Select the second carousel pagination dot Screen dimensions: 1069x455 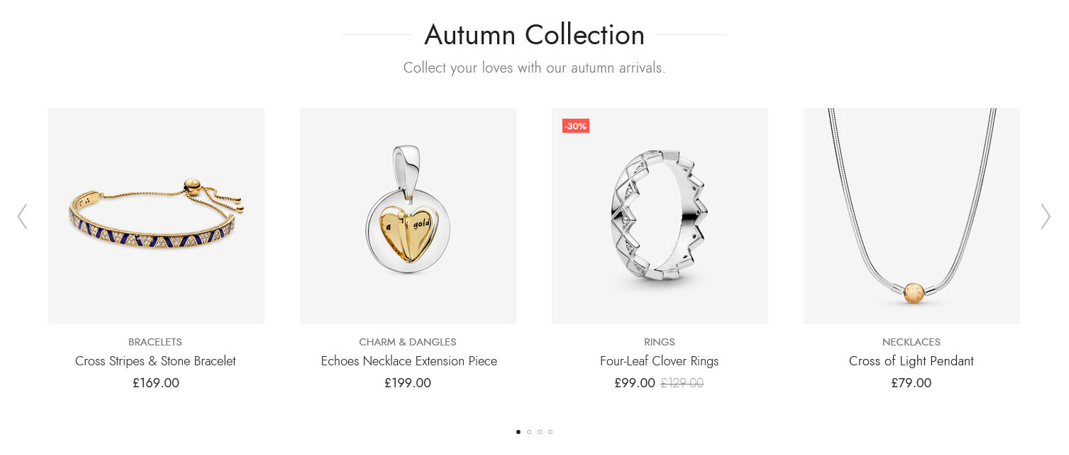pyautogui.click(x=529, y=432)
